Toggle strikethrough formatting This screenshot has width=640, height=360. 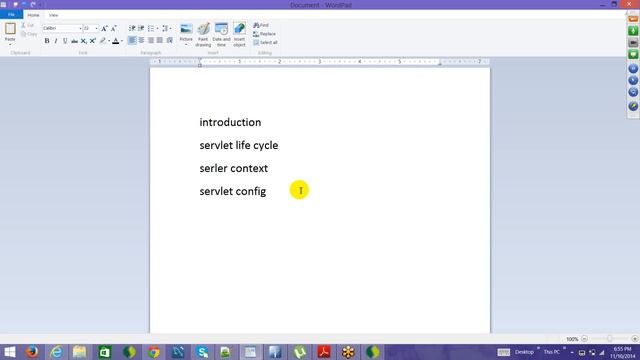pyautogui.click(x=74, y=41)
